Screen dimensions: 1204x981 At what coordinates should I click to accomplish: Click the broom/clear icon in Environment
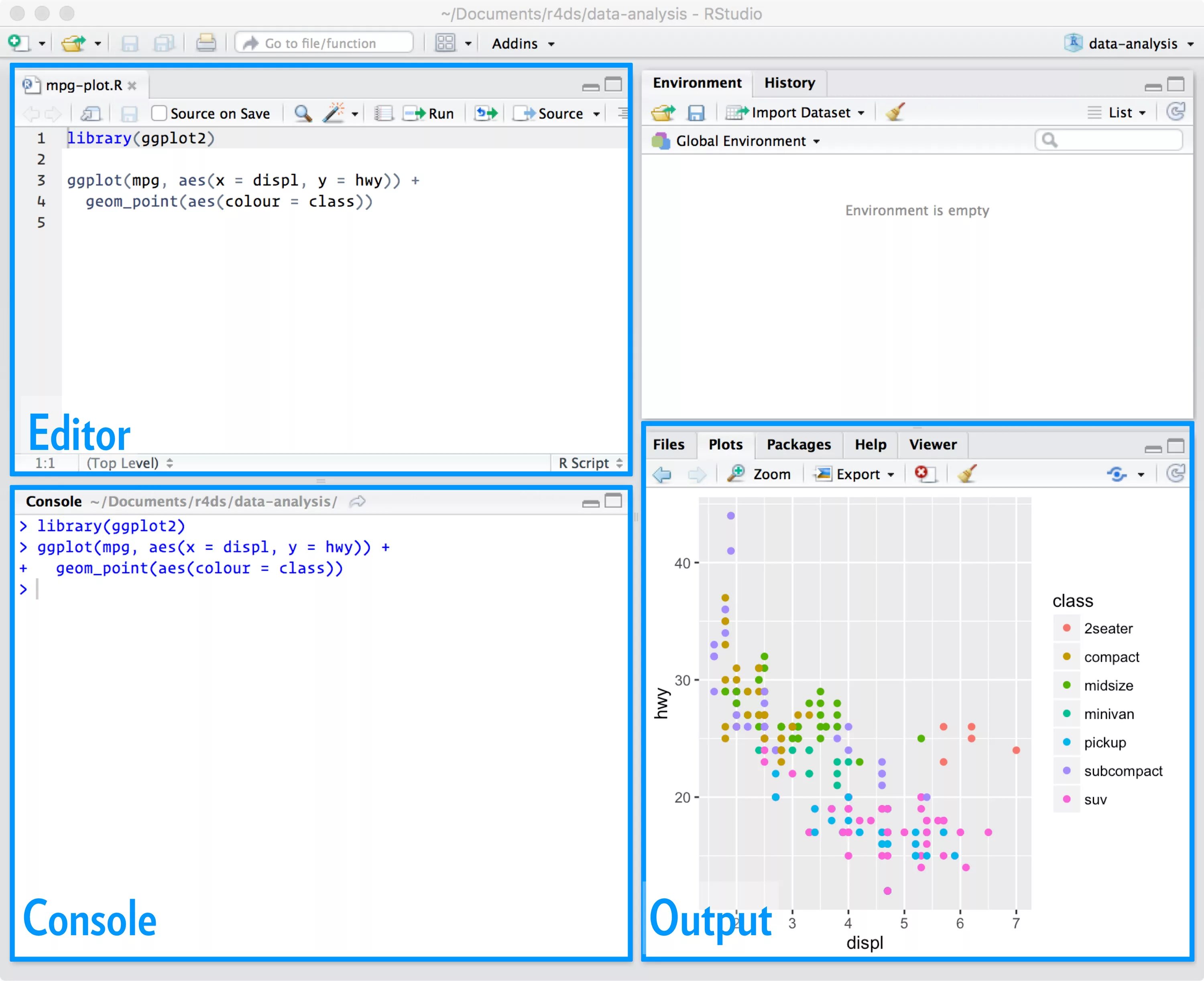click(893, 112)
